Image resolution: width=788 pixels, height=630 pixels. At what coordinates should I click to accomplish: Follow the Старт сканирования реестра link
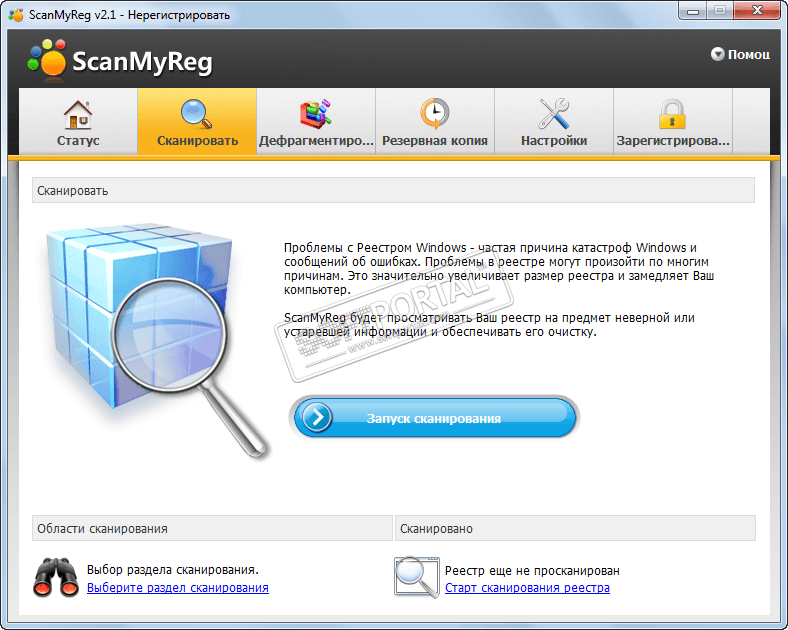(527, 588)
